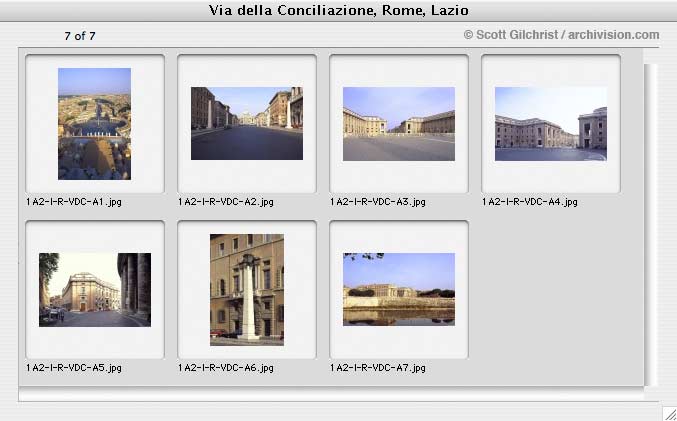The height and width of the screenshot is (421, 677).
Task: Click filename 1A2-I-R-VDC-A3.jpg
Action: (x=378, y=202)
